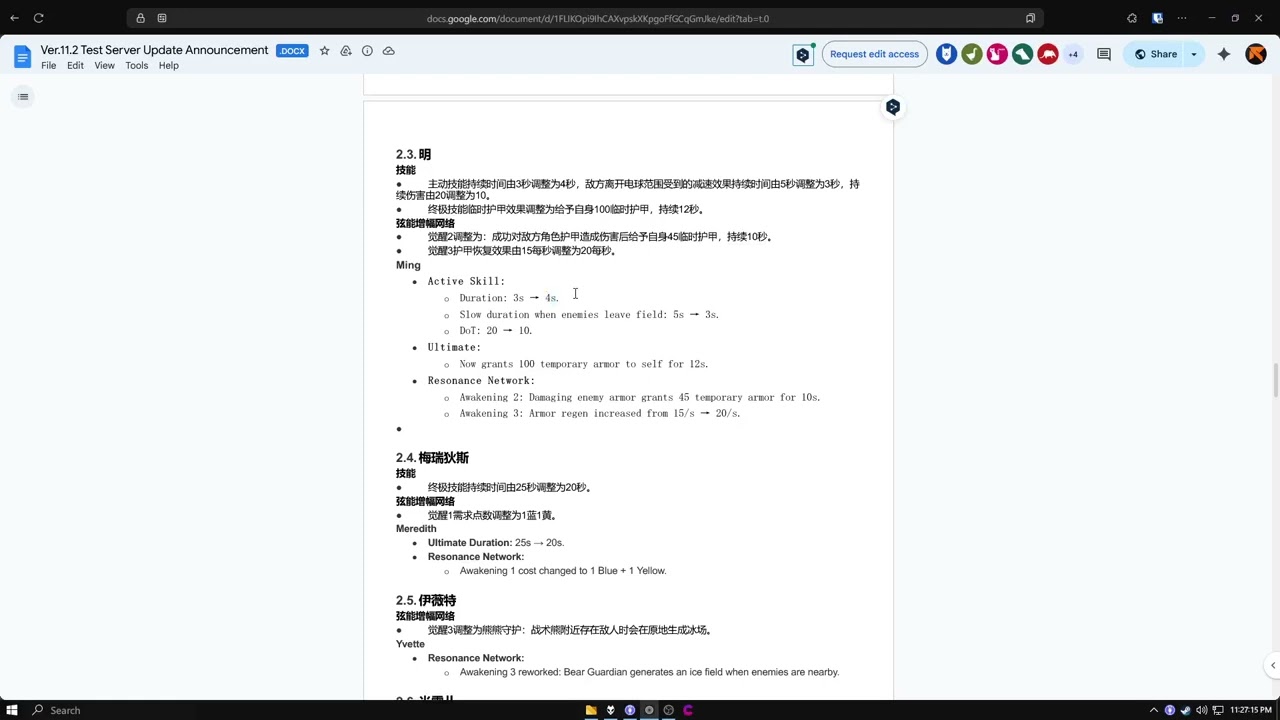Click the dark green collaborator avatar
Screen dimensions: 1280x720
point(1022,54)
